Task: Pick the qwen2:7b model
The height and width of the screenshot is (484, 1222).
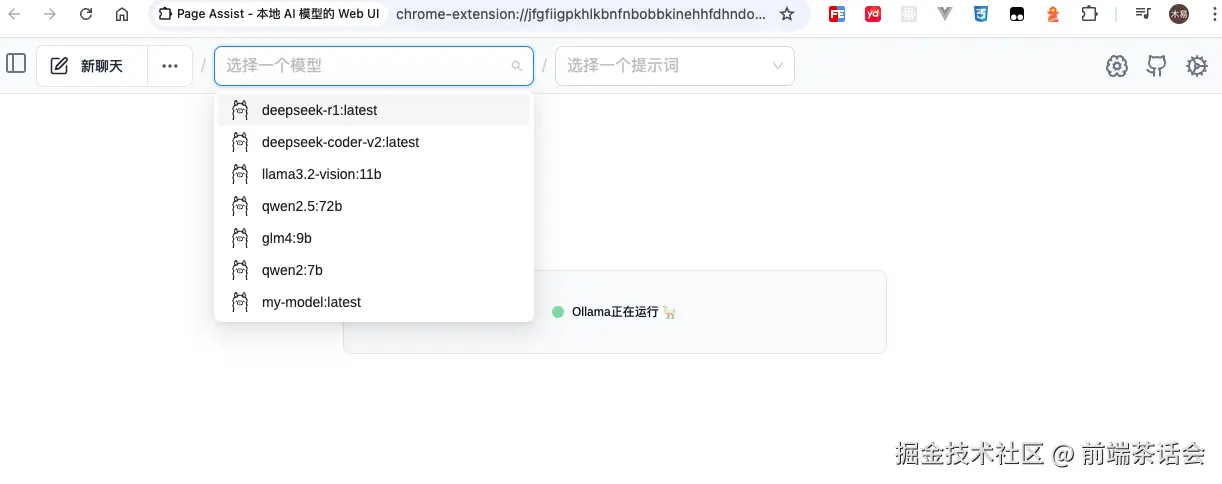Action: (374, 270)
